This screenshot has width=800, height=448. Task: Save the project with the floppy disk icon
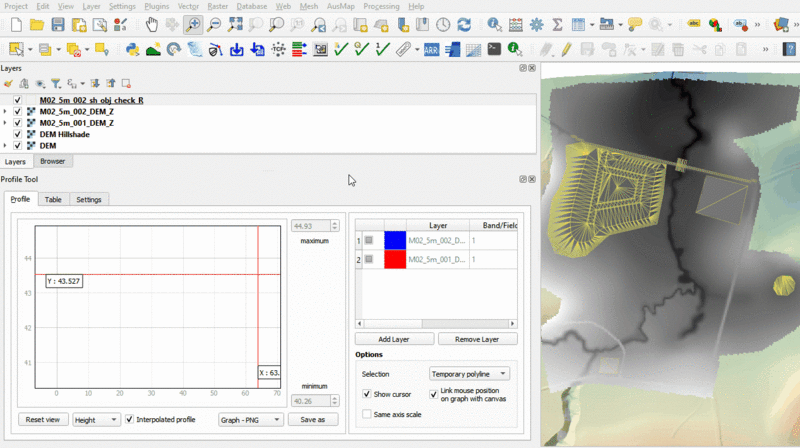click(x=58, y=24)
